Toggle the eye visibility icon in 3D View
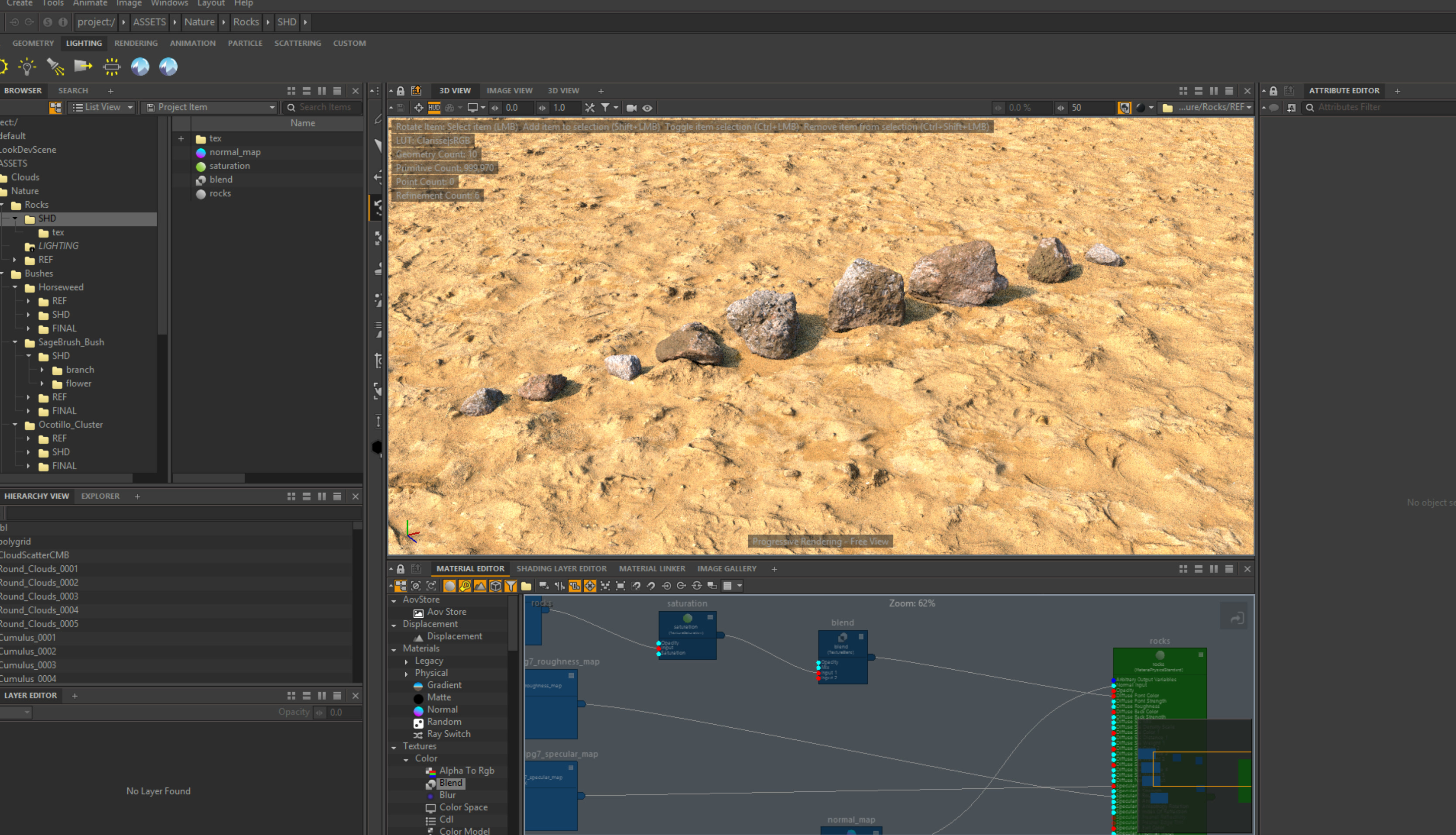Screen dimensions: 1456x835 tap(647, 108)
